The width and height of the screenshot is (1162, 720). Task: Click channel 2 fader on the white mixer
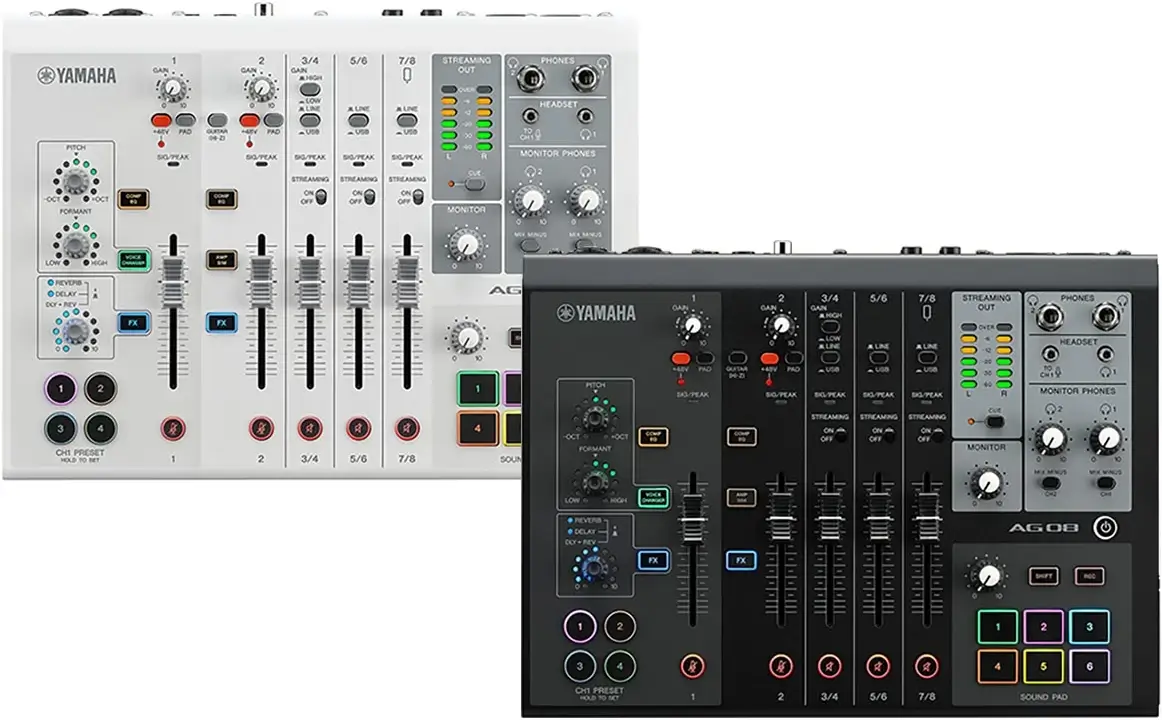click(261, 281)
